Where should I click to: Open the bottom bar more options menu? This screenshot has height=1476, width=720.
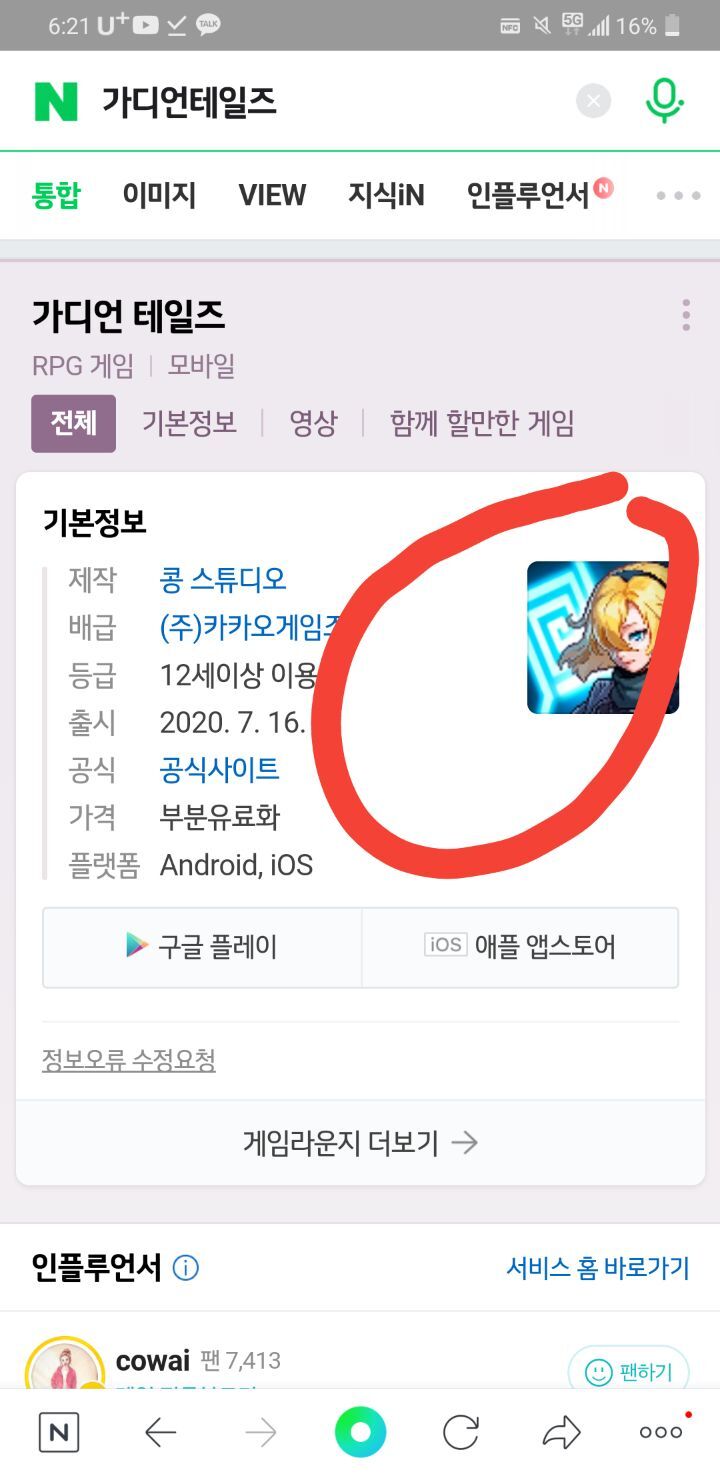[x=662, y=1432]
